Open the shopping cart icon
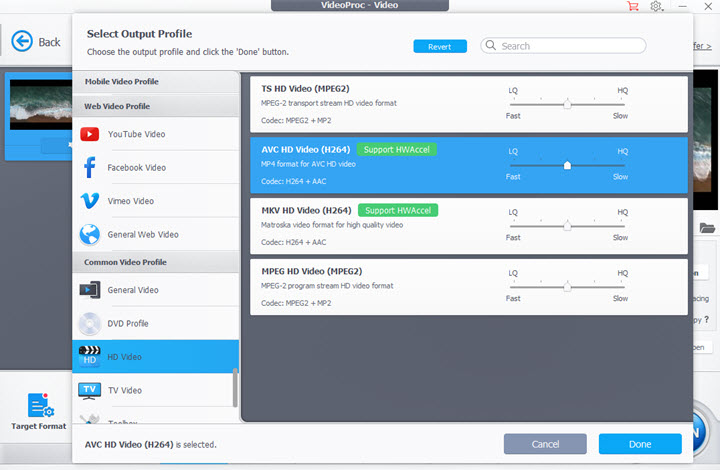This screenshot has width=720, height=470. pyautogui.click(x=633, y=6)
